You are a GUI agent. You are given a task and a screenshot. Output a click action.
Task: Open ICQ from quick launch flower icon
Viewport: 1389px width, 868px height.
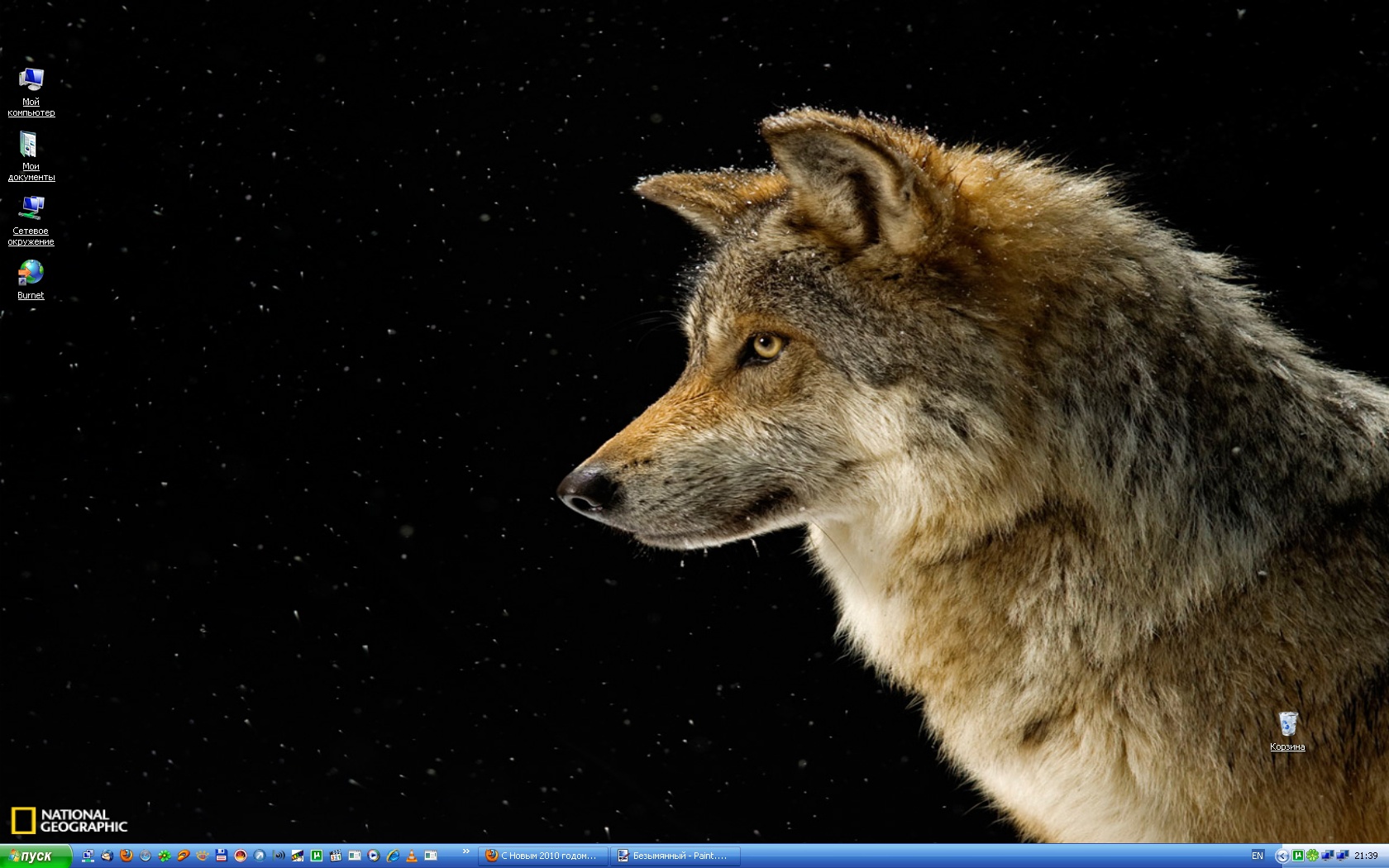(x=165, y=856)
